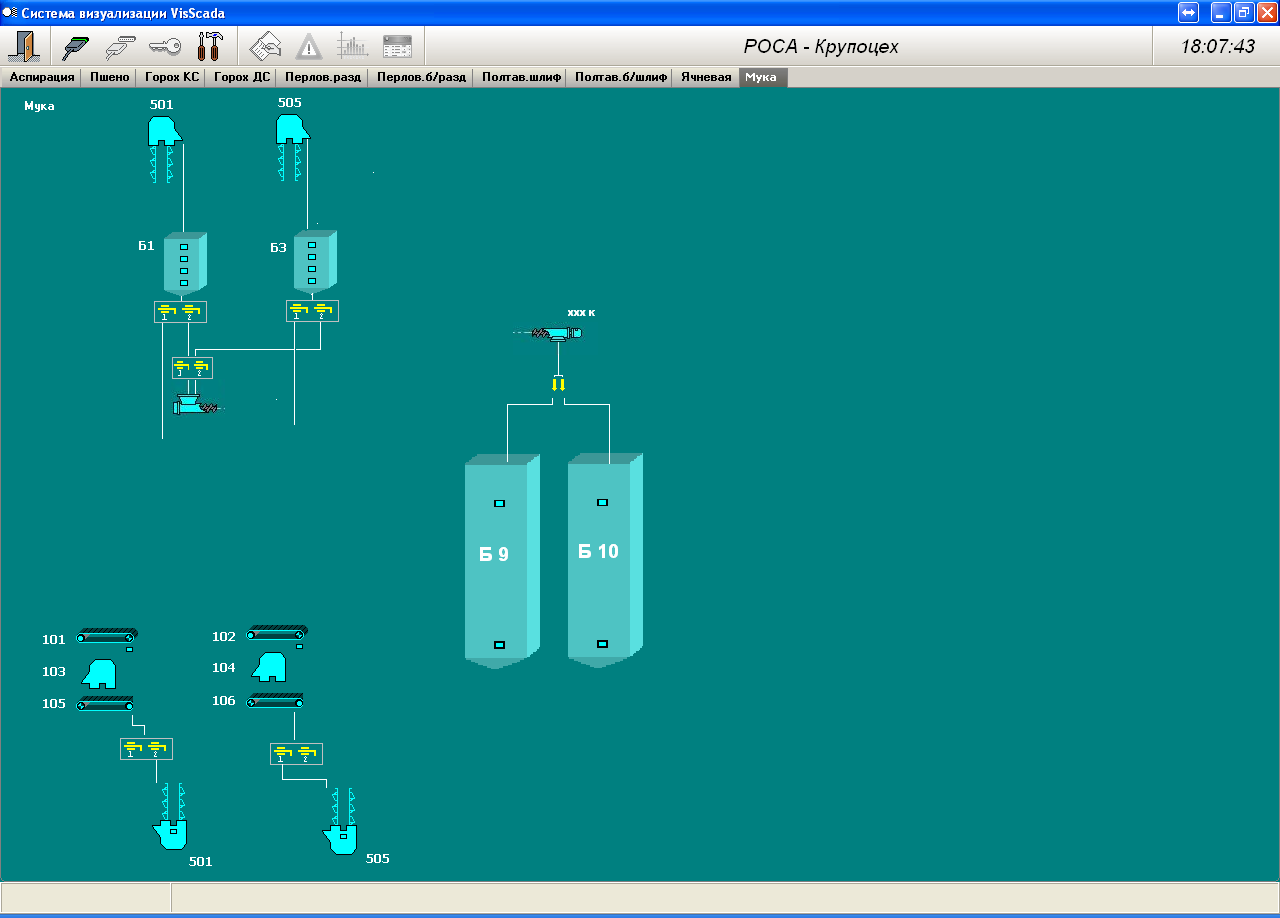1280x918 pixels.
Task: Click the event log table icon
Action: pos(397,46)
